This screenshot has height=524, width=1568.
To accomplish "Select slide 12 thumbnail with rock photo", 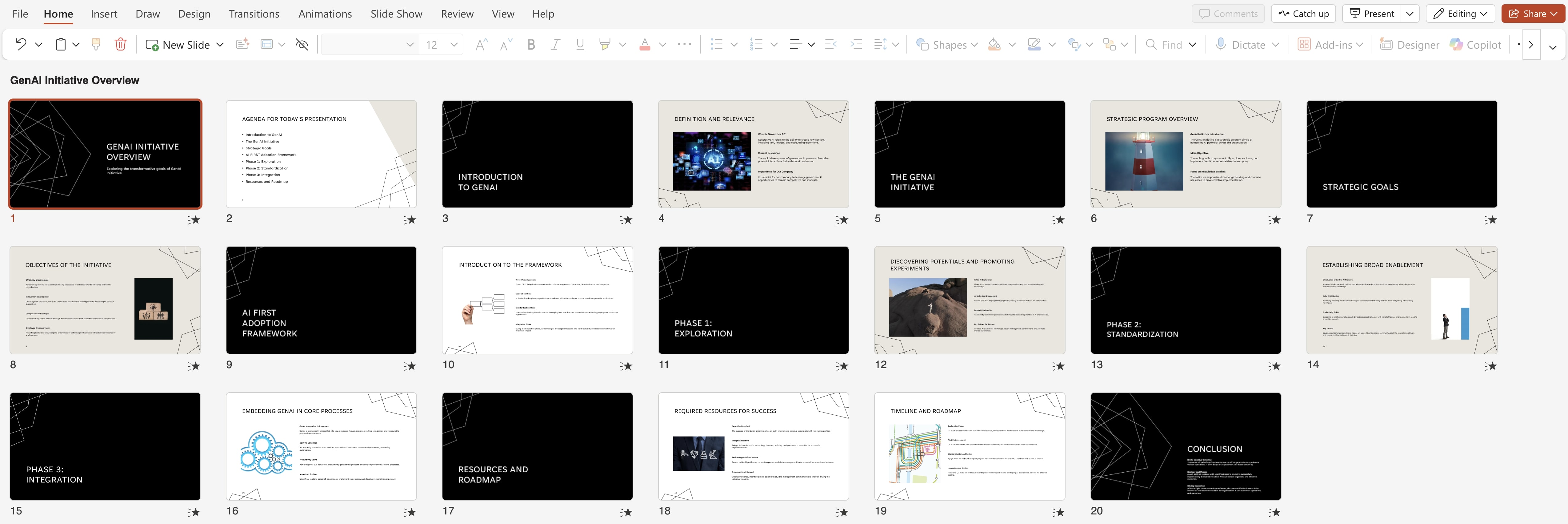I will point(969,300).
